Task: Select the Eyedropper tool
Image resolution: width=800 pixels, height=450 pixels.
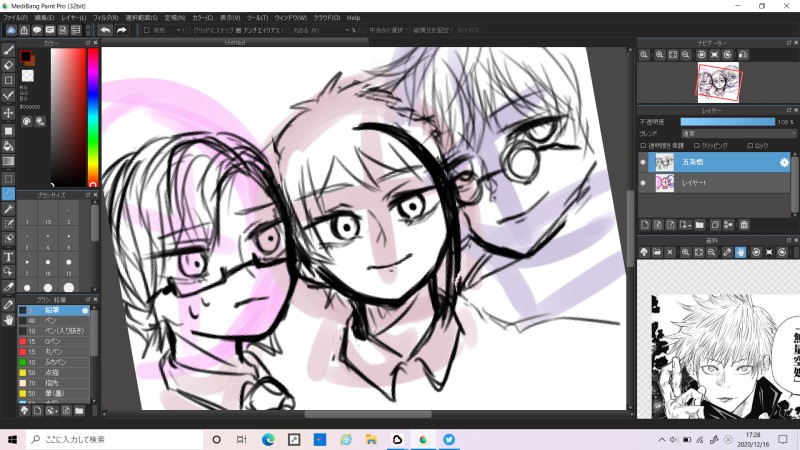Action: pos(8,305)
